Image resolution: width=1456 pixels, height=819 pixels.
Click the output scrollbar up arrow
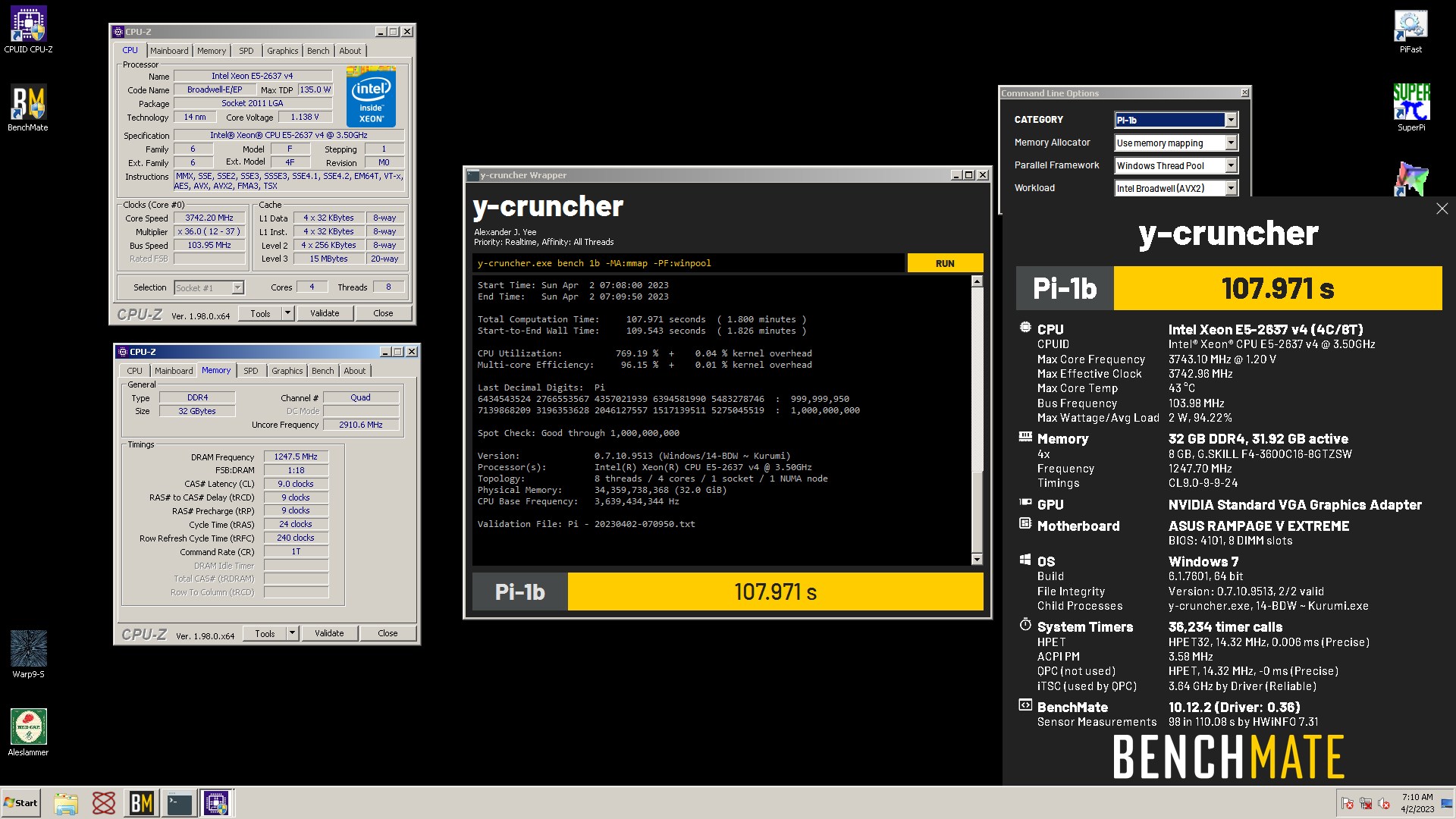click(977, 281)
